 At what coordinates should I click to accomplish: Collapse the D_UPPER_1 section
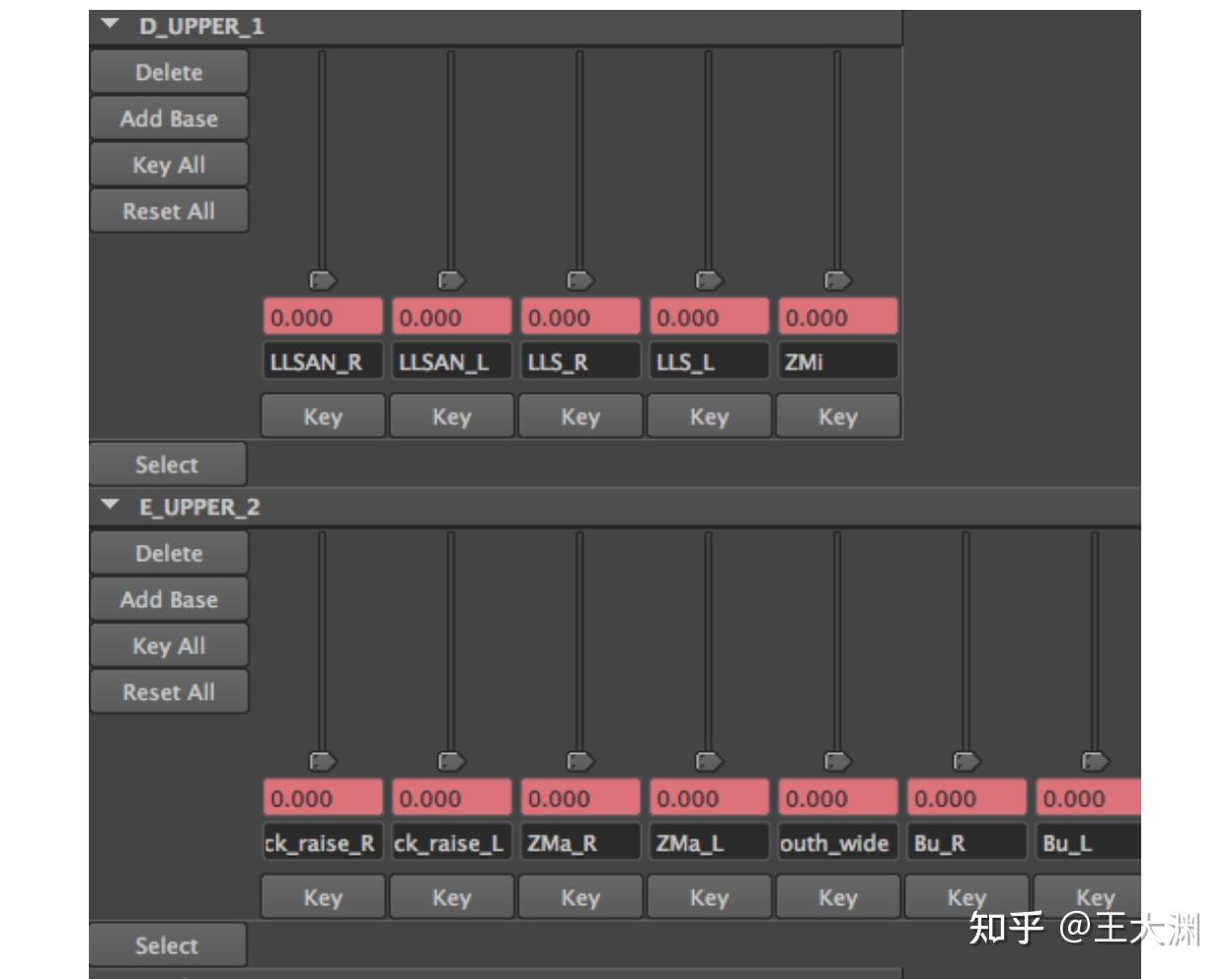tap(110, 23)
